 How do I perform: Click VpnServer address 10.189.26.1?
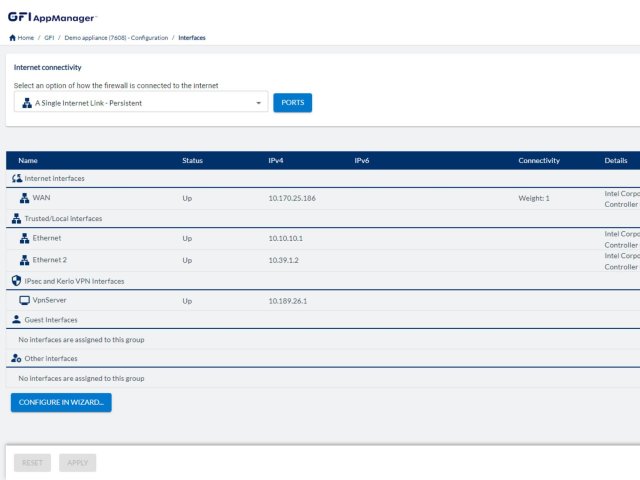click(x=288, y=301)
